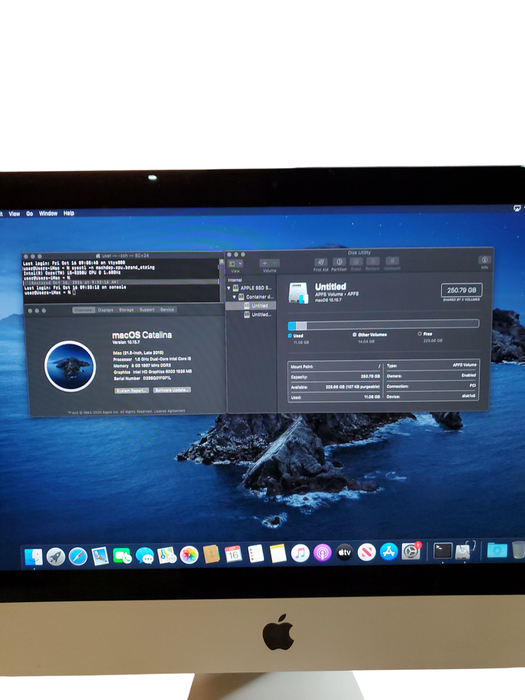Screen dimensions: 525x700
Task: Open Safari from the Dock
Action: (78, 556)
